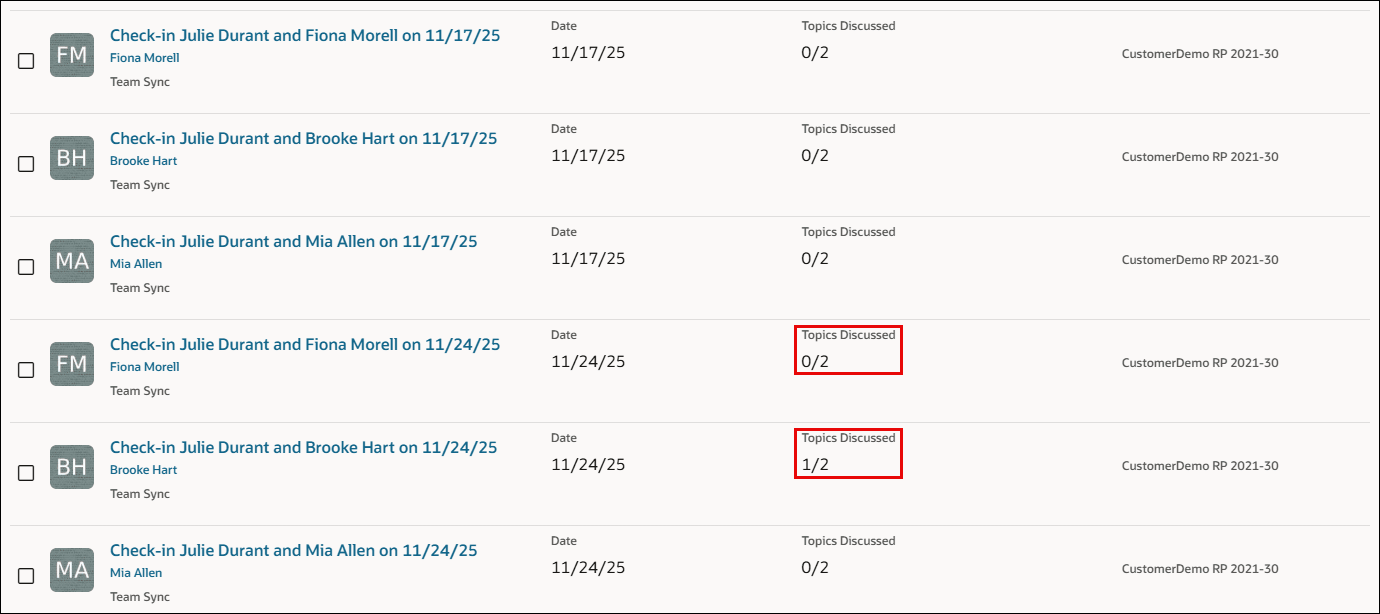Screen dimensions: 1380x614
Task: Click the BH avatar for the 11/24/25 check-in
Action: [x=72, y=467]
